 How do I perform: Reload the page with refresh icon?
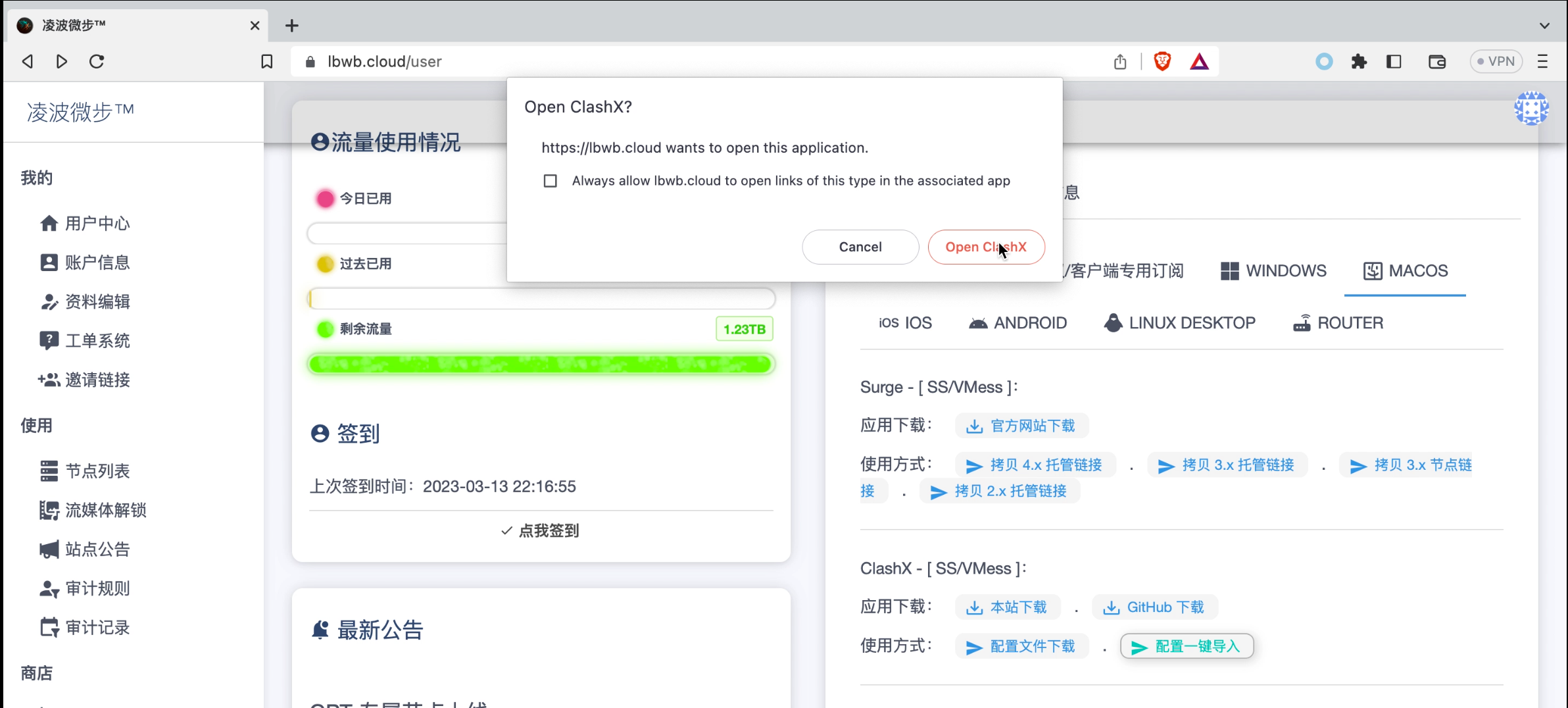[x=97, y=62]
